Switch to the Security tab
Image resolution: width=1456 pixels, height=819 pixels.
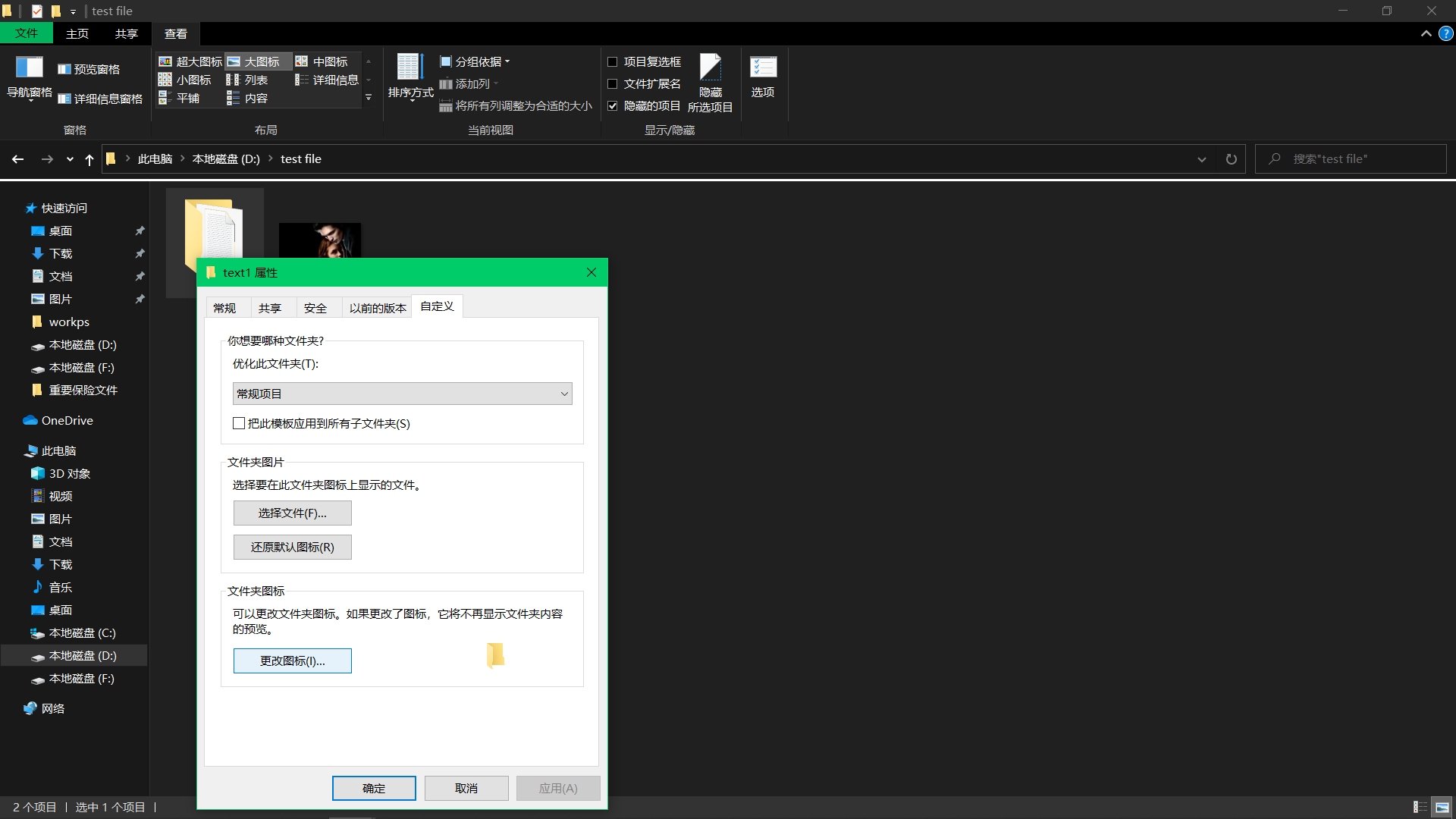tap(315, 308)
